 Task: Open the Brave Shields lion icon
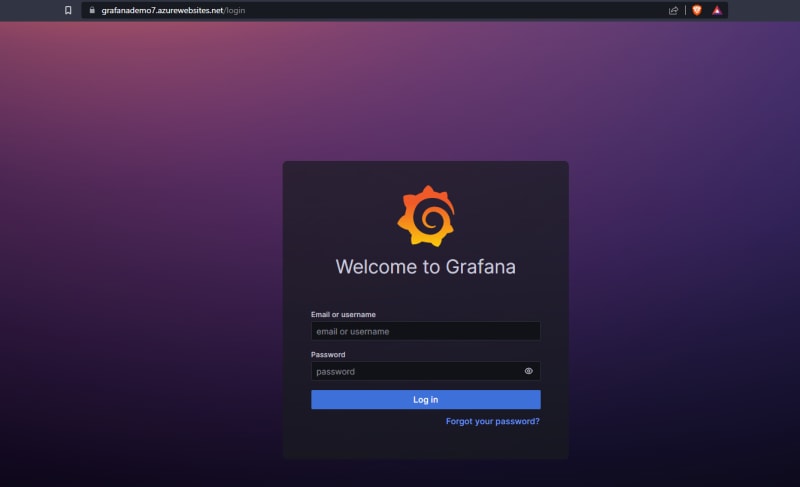(x=697, y=10)
